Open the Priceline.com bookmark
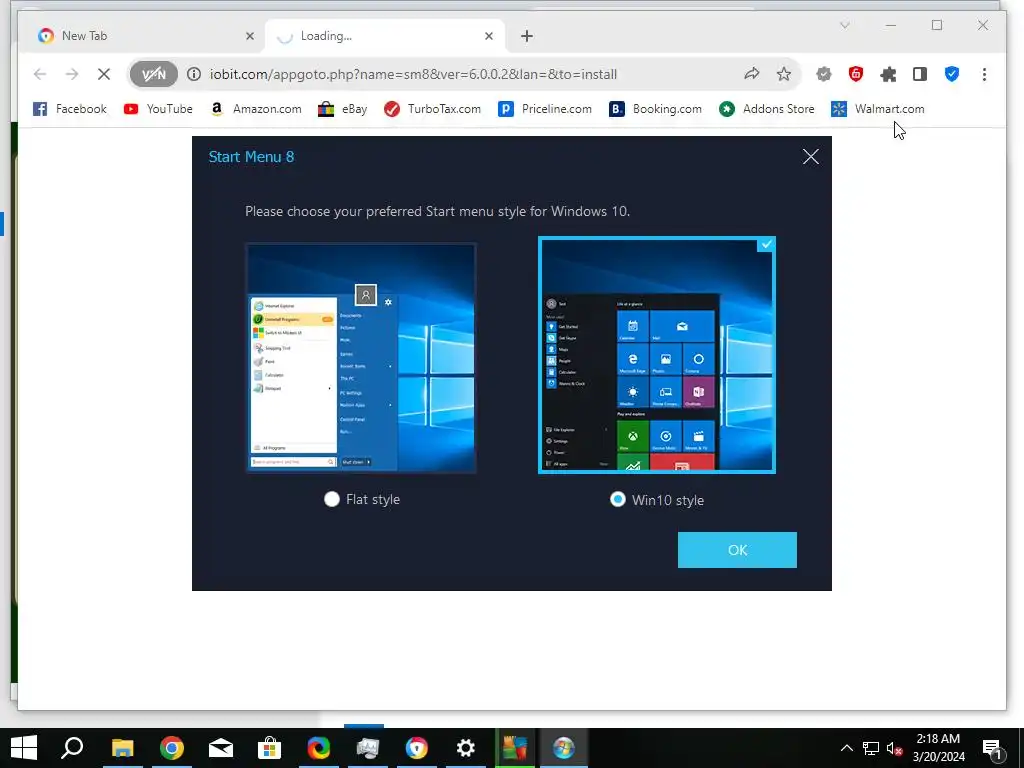The height and width of the screenshot is (768, 1024). click(545, 109)
